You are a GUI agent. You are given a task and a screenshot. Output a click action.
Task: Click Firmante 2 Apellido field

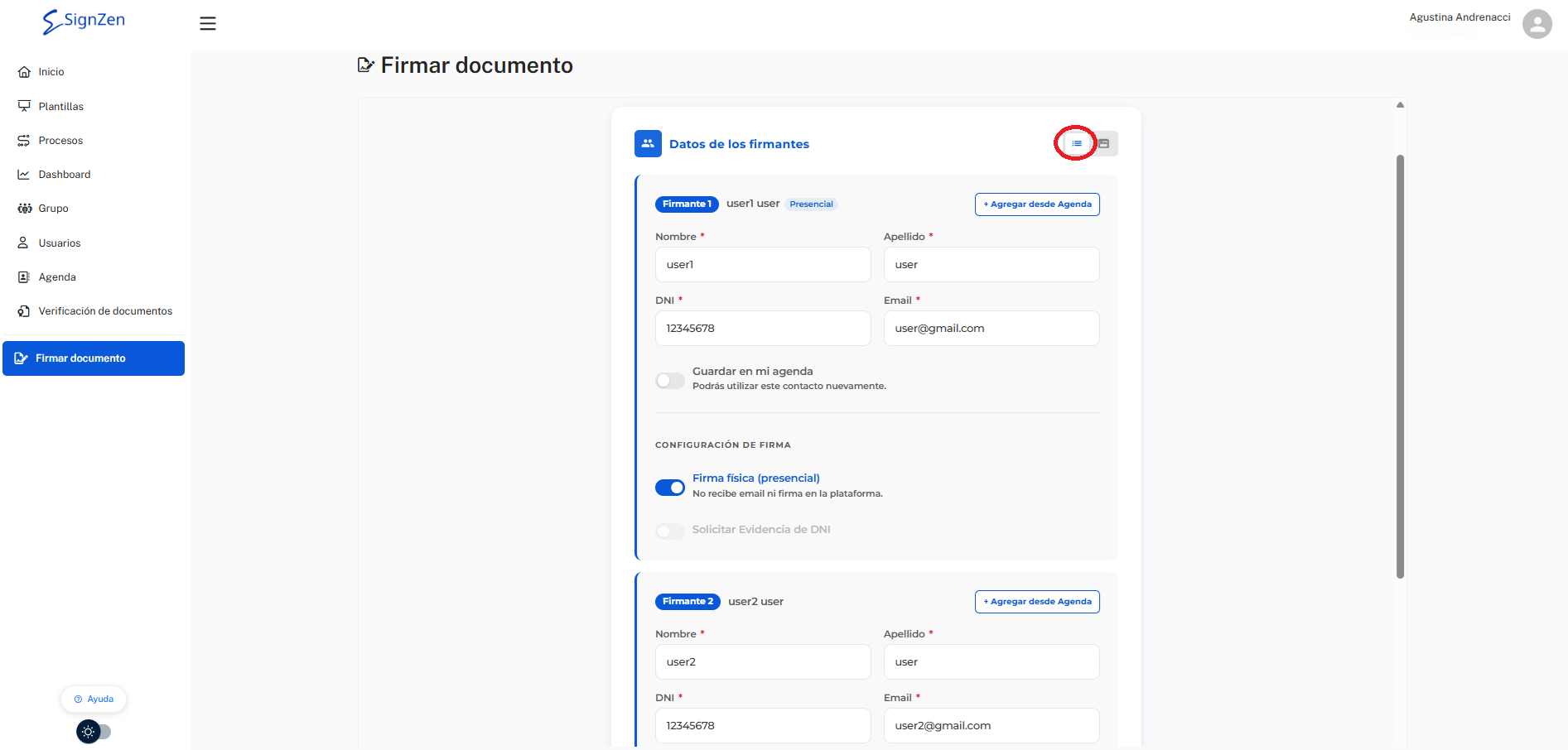pos(991,662)
